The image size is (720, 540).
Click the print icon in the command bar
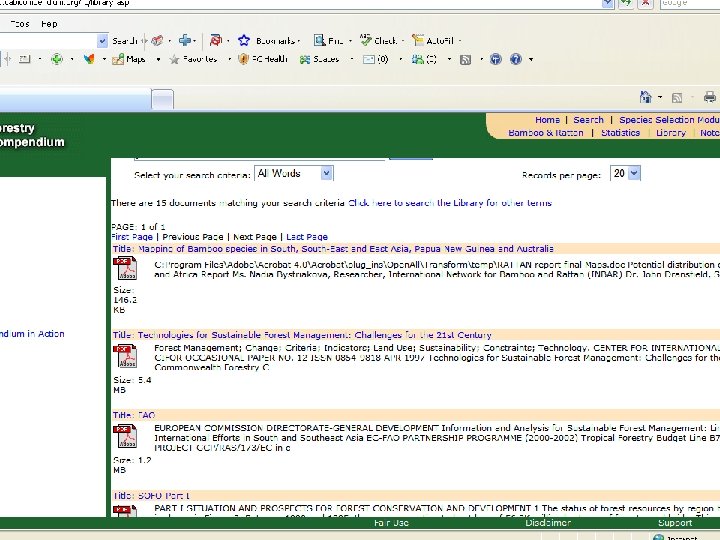point(709,97)
